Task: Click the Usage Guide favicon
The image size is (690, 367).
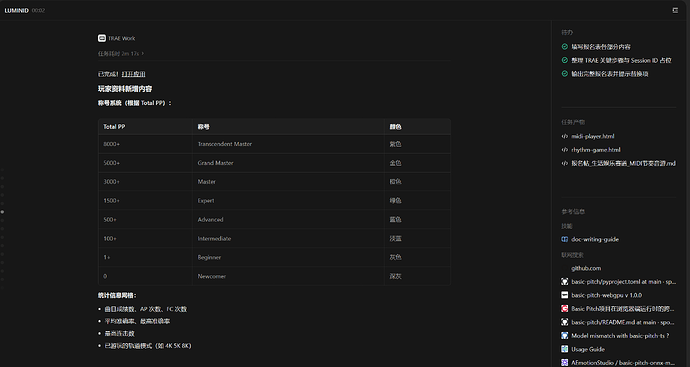Action: [x=565, y=349]
